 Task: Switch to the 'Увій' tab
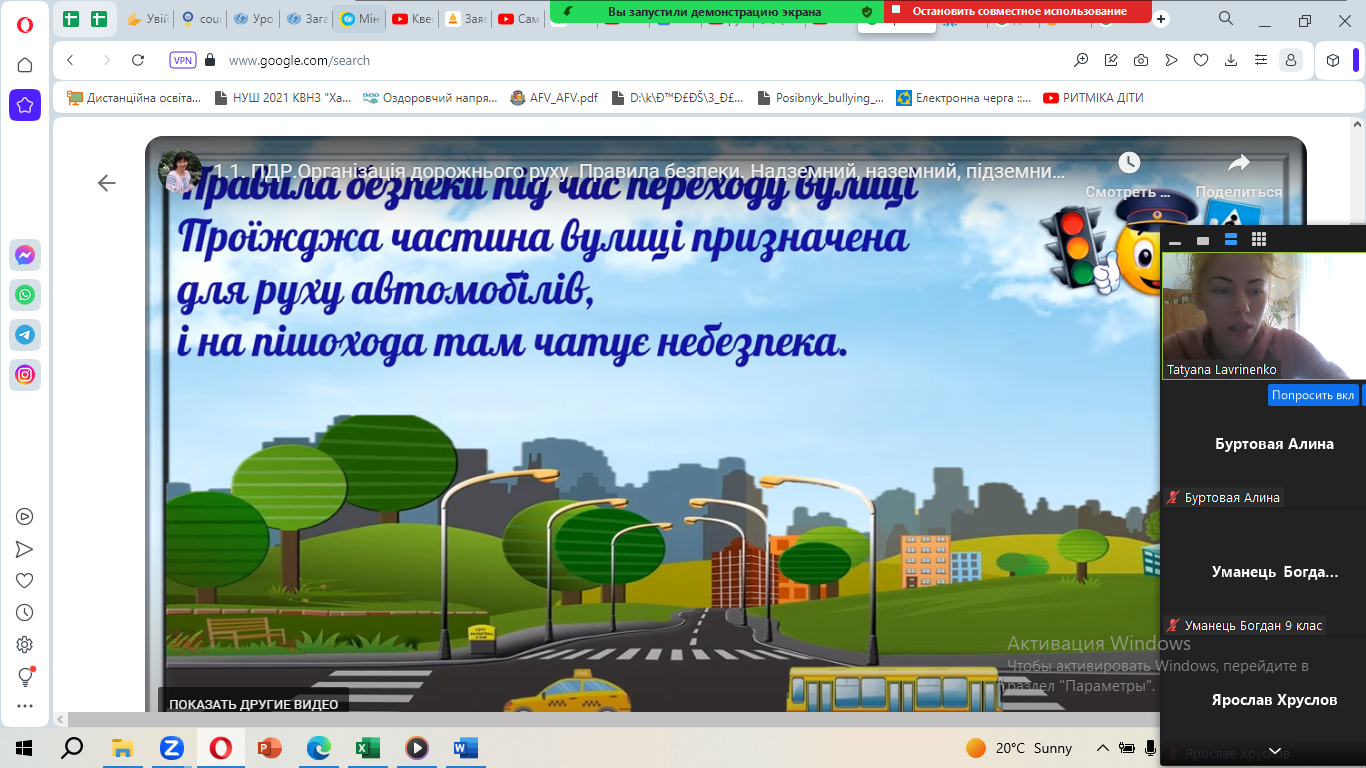coord(147,19)
